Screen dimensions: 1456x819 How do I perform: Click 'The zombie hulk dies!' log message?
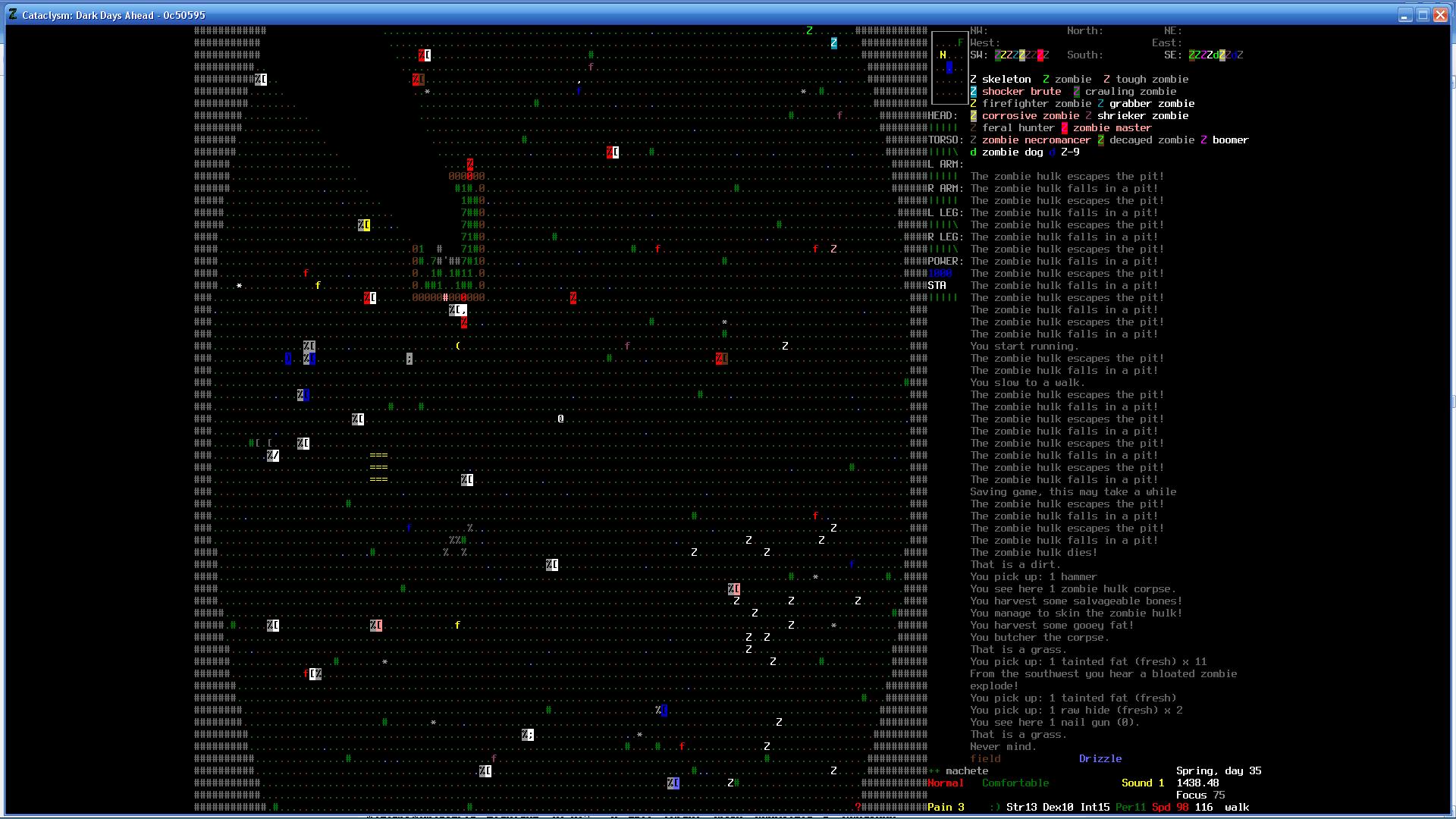[1034, 552]
